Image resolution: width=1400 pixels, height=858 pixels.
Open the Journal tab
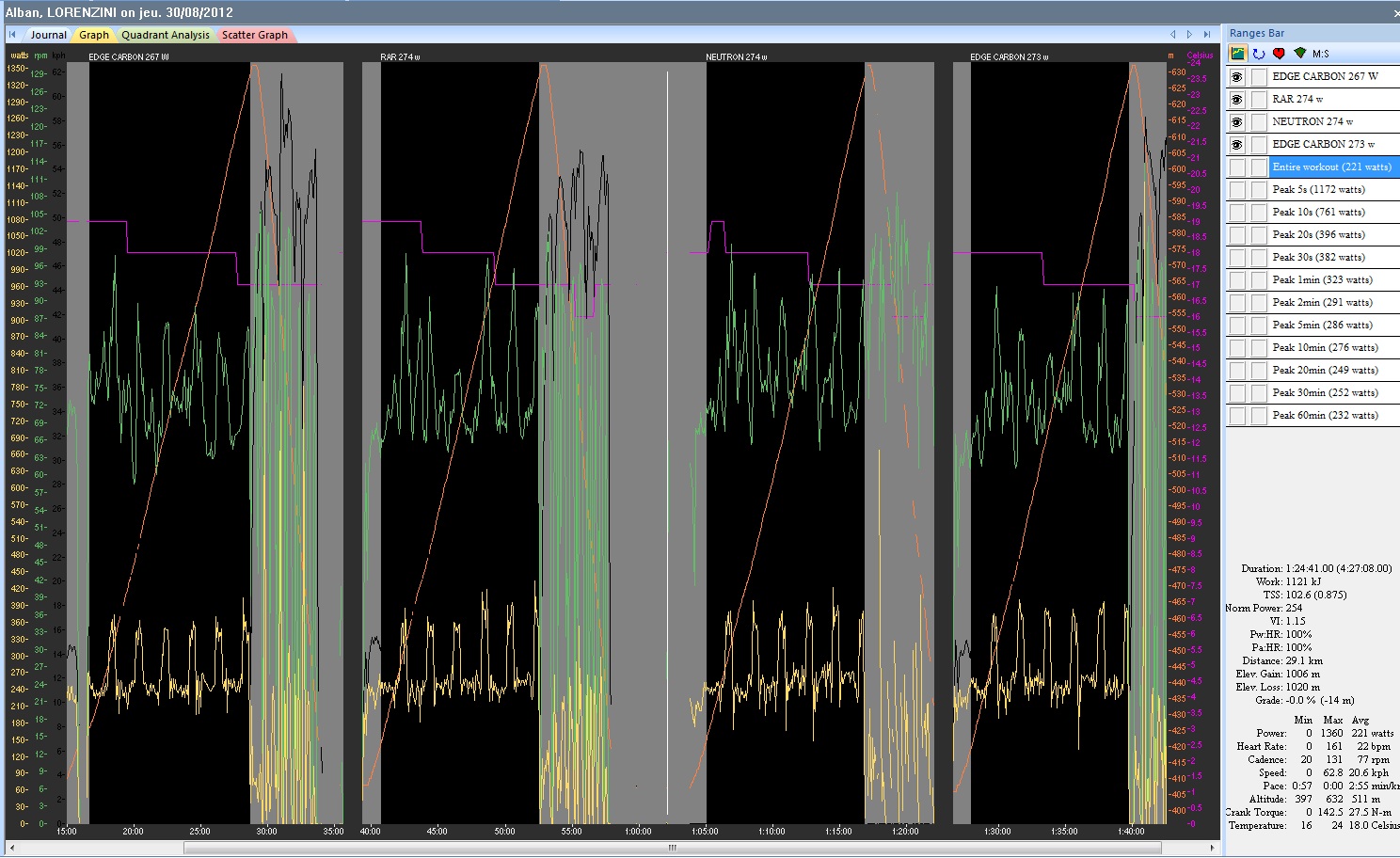click(x=48, y=35)
